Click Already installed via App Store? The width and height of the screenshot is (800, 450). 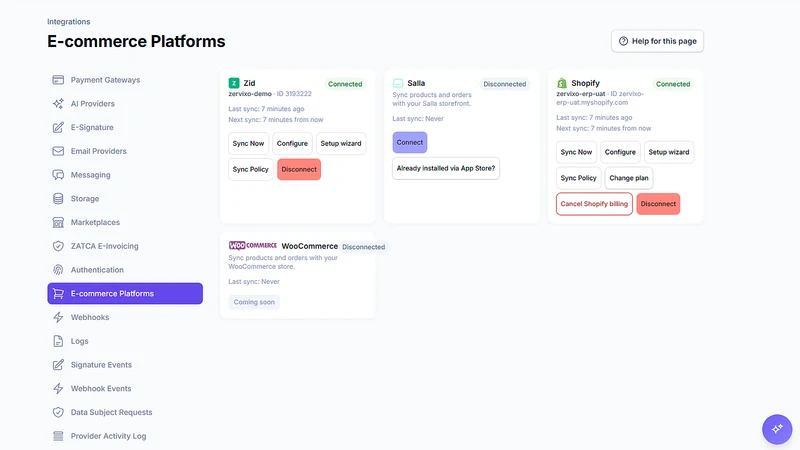tap(446, 168)
